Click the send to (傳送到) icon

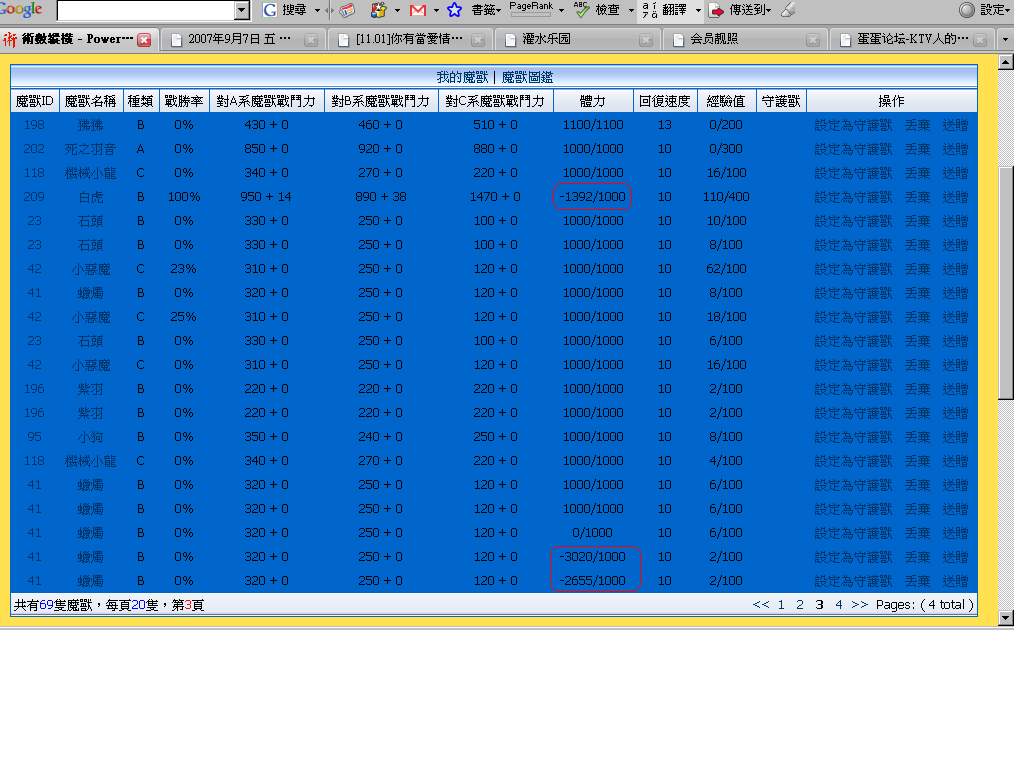point(717,10)
